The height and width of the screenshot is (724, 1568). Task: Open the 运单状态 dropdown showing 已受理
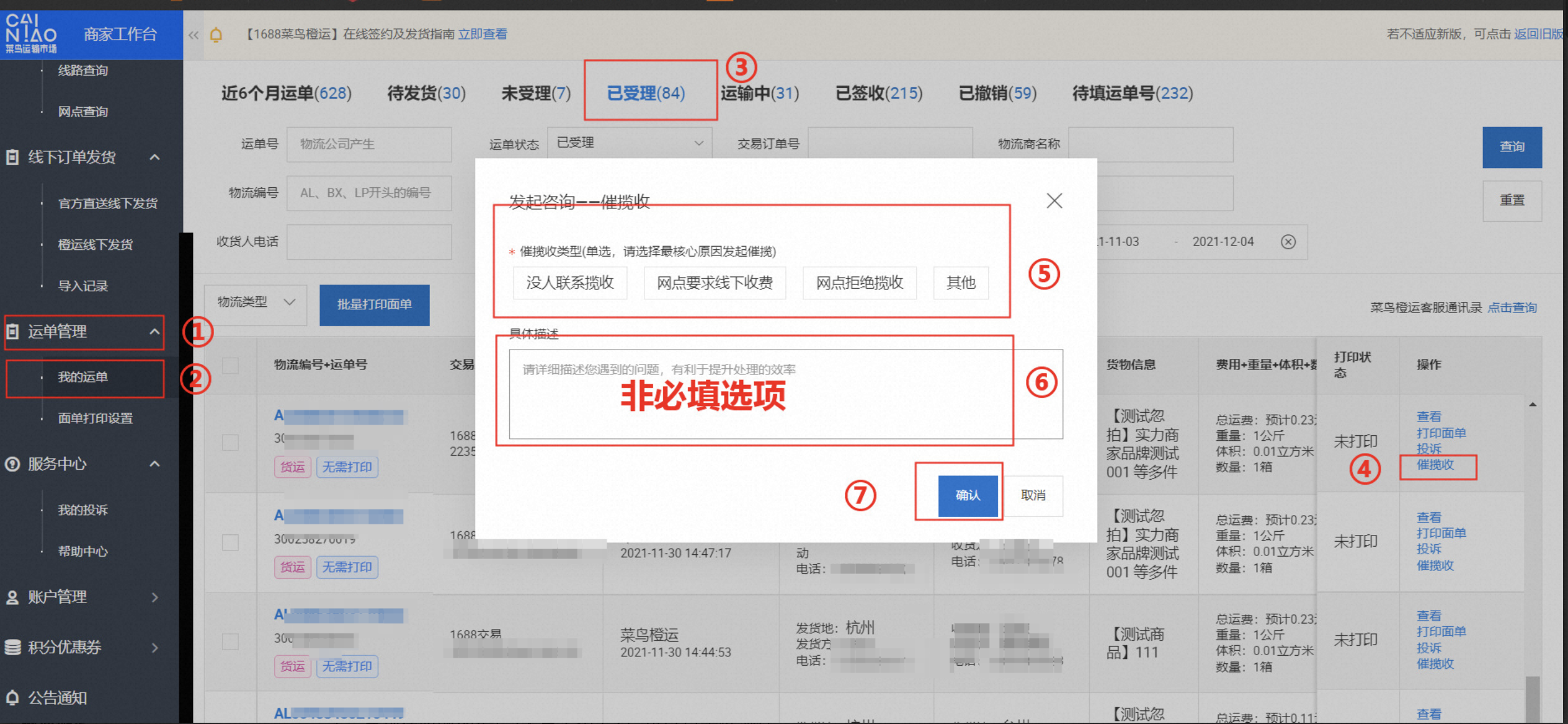(x=630, y=143)
